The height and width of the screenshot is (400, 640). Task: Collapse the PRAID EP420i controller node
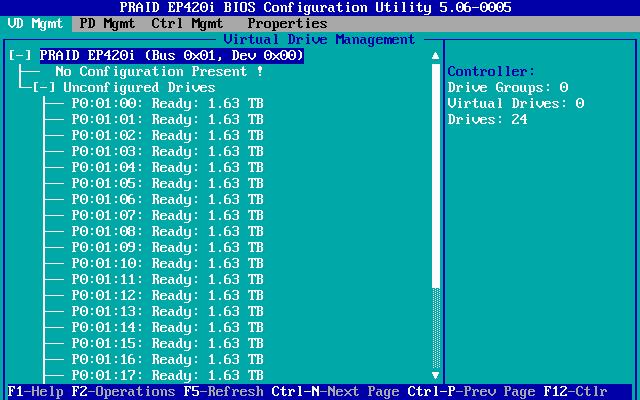coord(20,55)
